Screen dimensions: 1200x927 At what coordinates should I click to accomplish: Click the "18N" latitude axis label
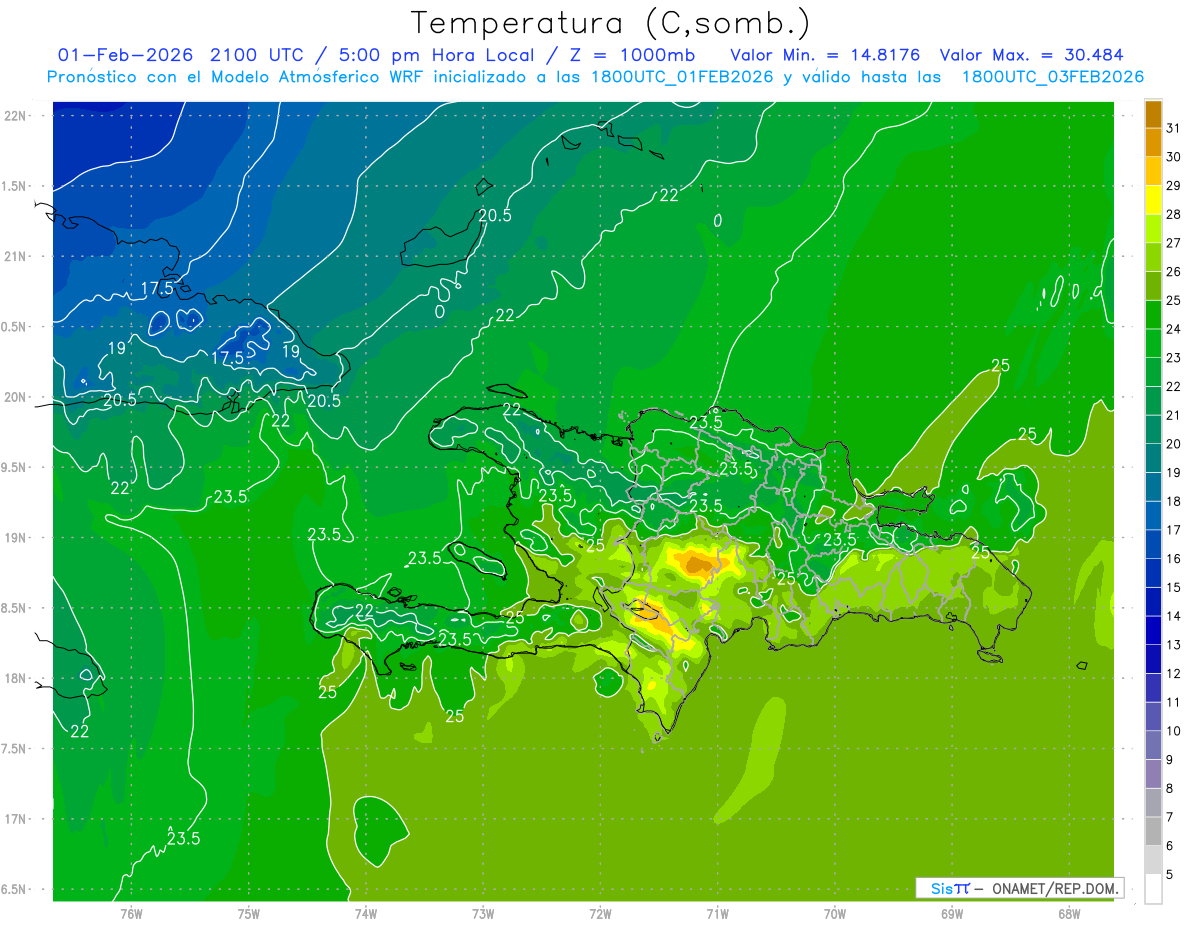pyautogui.click(x=15, y=678)
